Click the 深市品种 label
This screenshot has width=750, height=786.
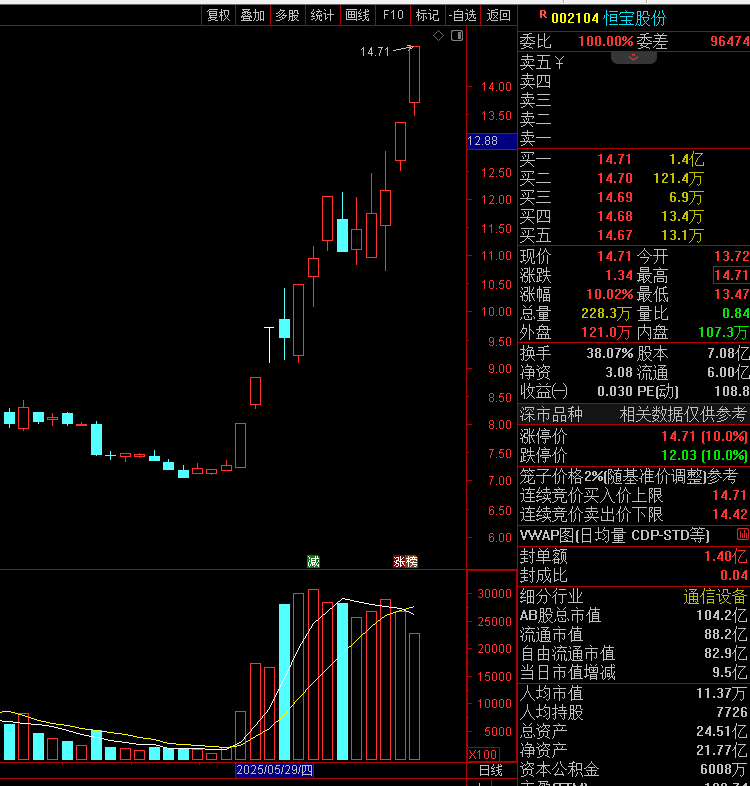tap(551, 415)
